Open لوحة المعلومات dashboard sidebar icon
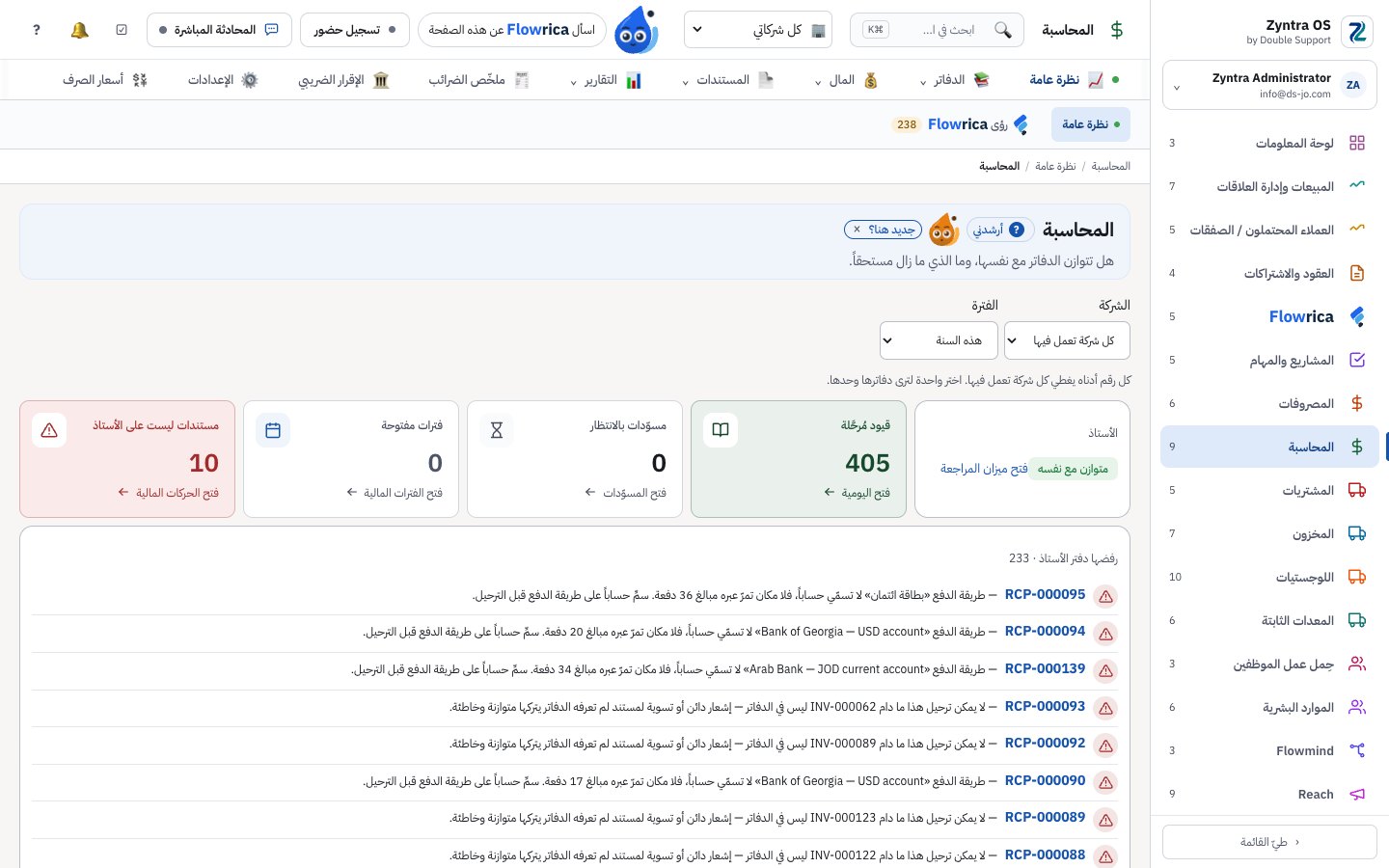The height and width of the screenshot is (868, 1389). point(1357,143)
